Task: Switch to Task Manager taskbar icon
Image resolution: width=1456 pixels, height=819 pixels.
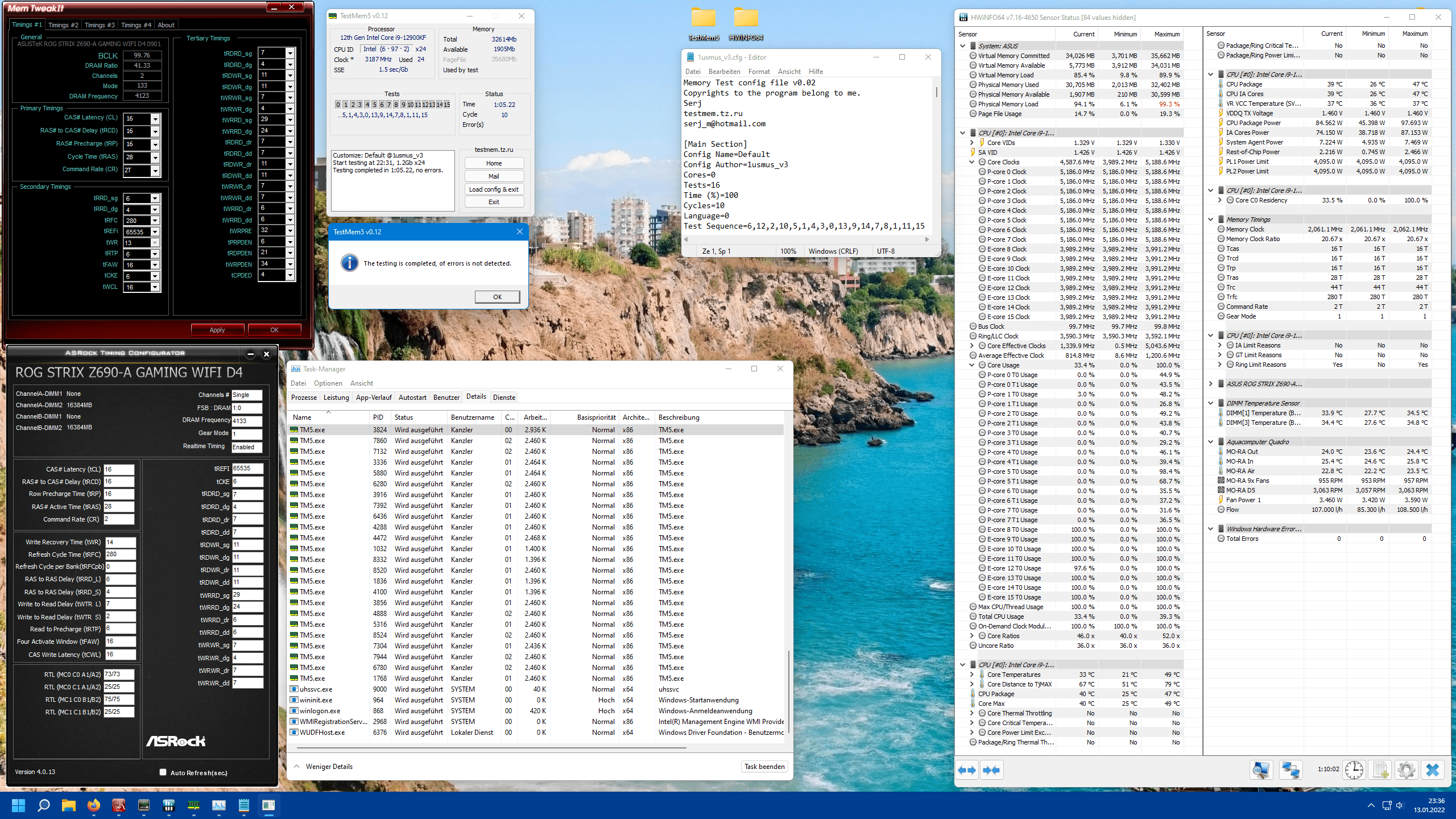Action: pos(218,805)
